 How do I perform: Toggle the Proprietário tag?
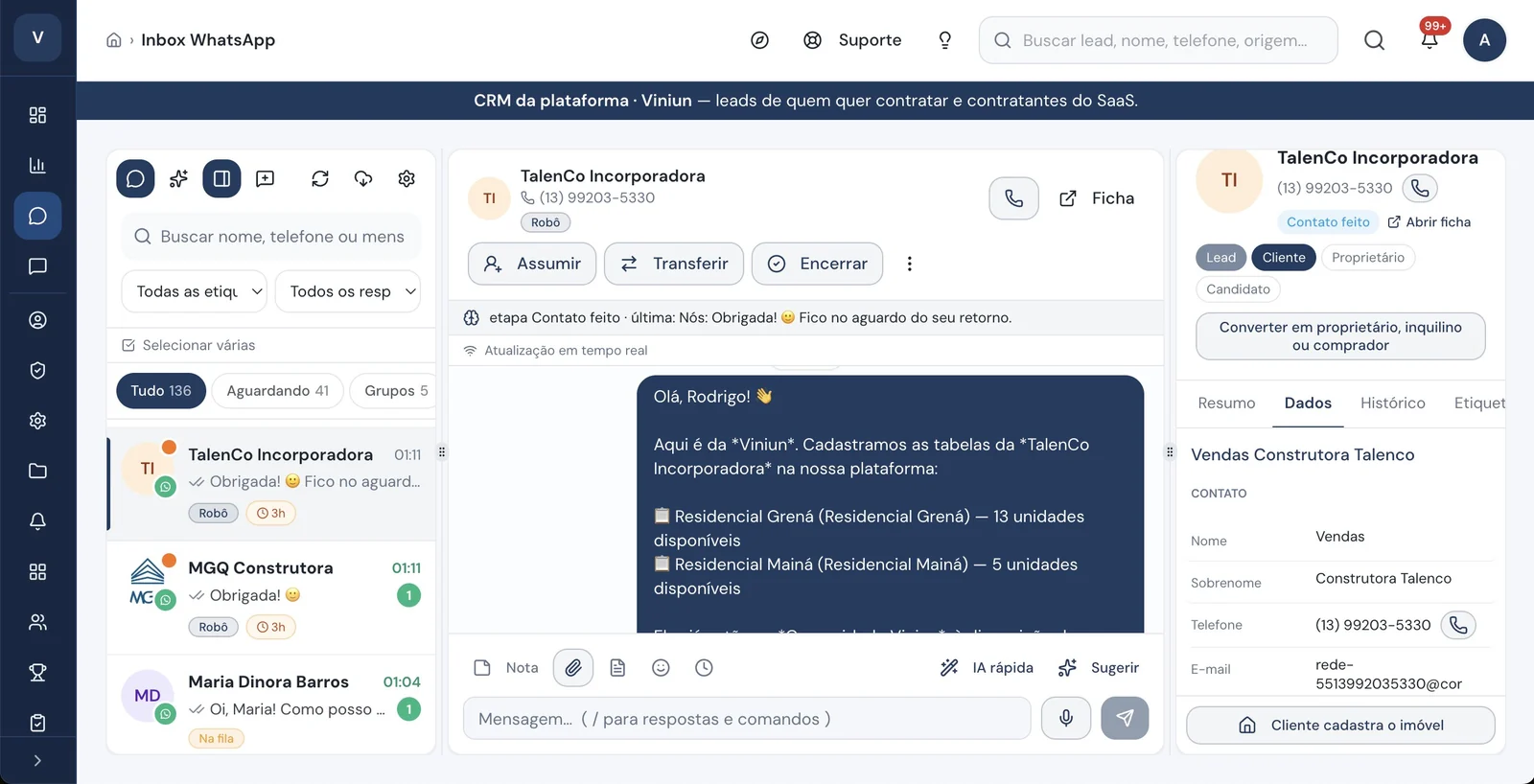[1368, 258]
